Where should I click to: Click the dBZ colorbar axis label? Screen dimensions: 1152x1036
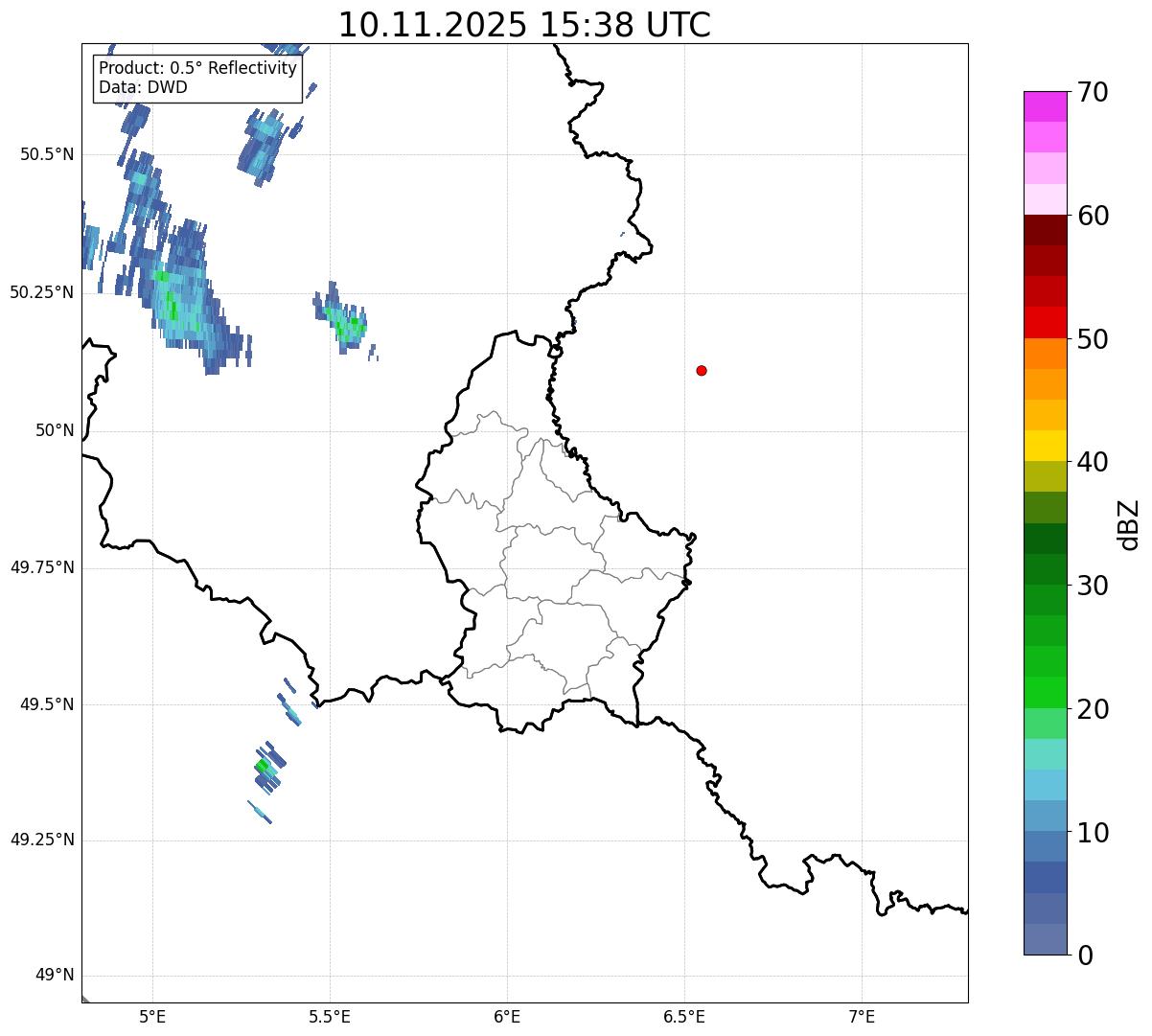click(1129, 523)
